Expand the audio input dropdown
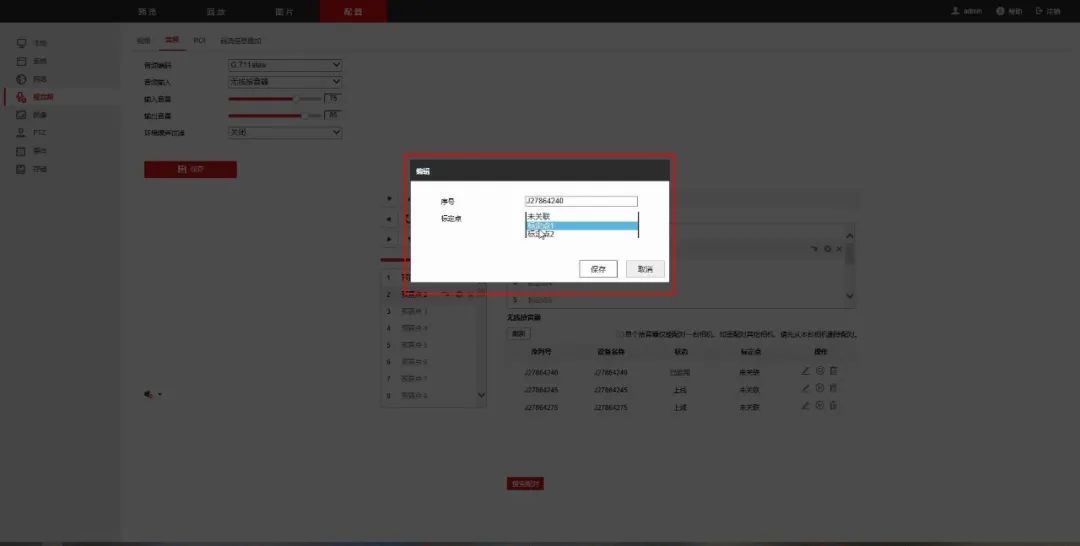Image resolution: width=1080 pixels, height=546 pixels. (285, 82)
